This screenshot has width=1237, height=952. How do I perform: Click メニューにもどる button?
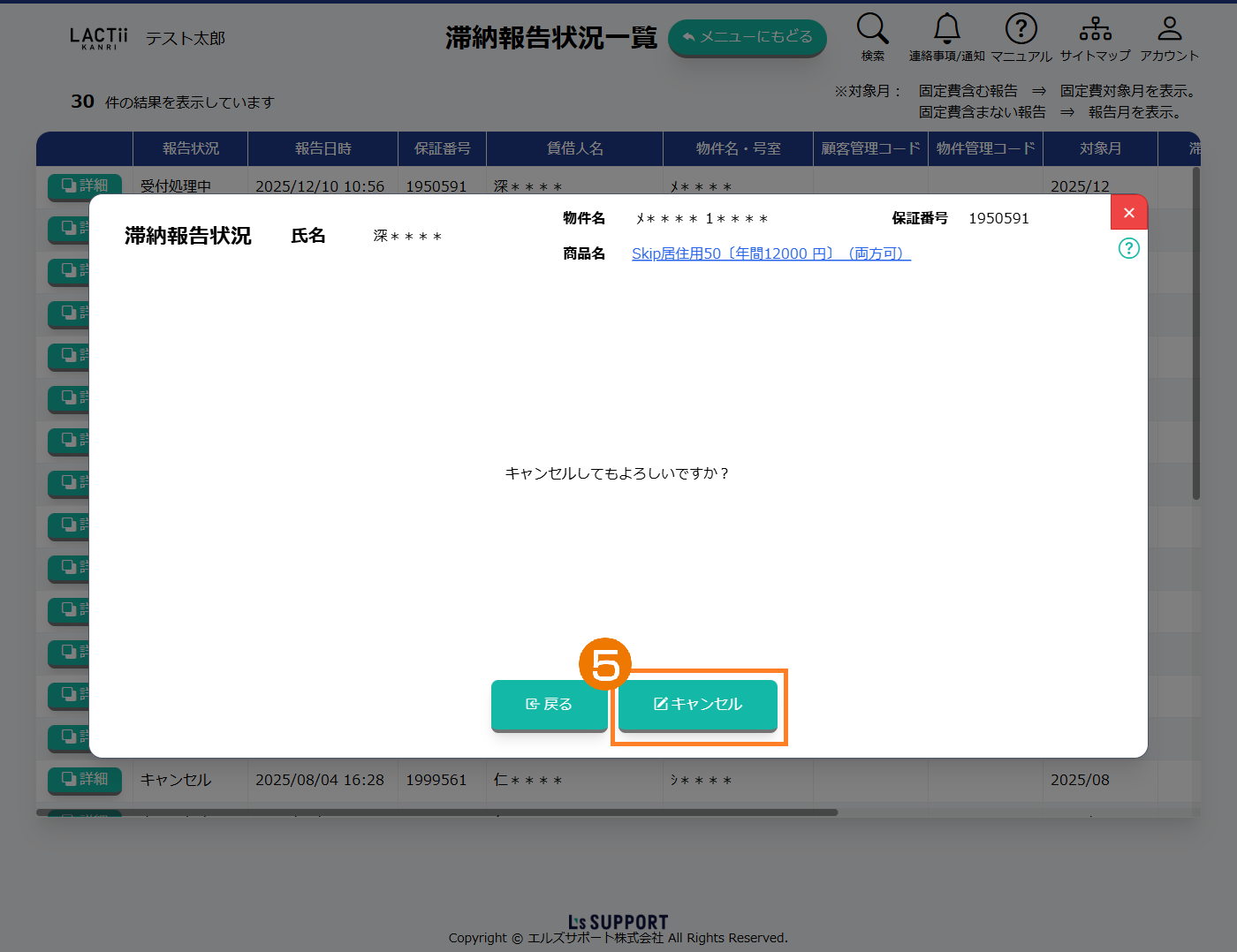click(747, 37)
